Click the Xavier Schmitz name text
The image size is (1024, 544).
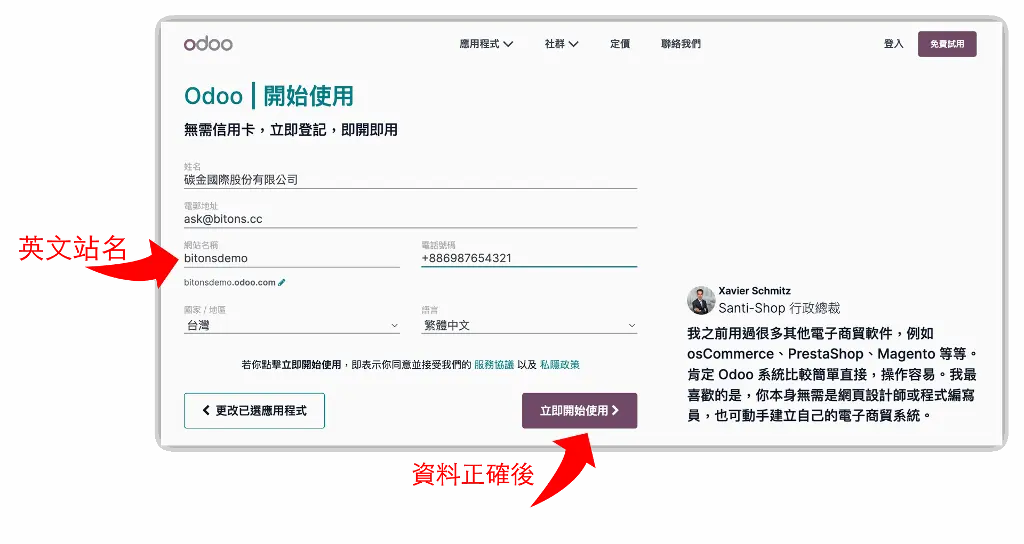[x=754, y=291]
